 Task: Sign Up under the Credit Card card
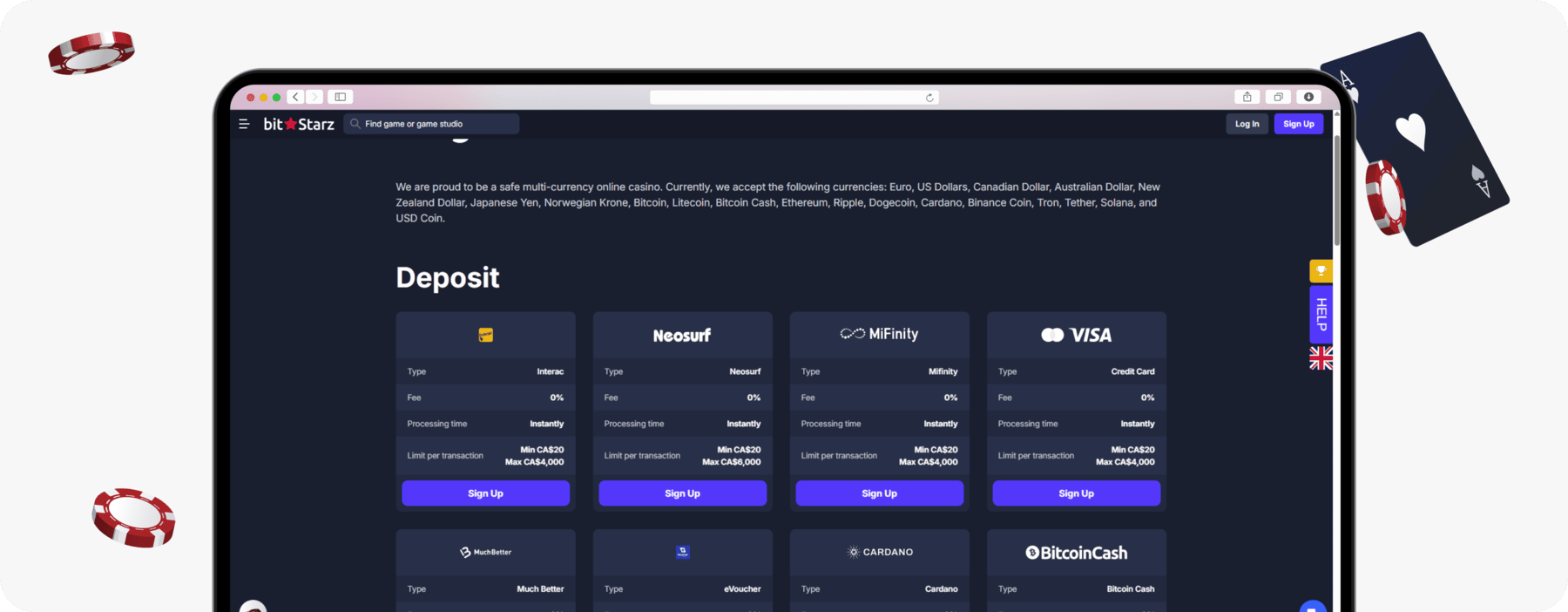click(x=1076, y=493)
